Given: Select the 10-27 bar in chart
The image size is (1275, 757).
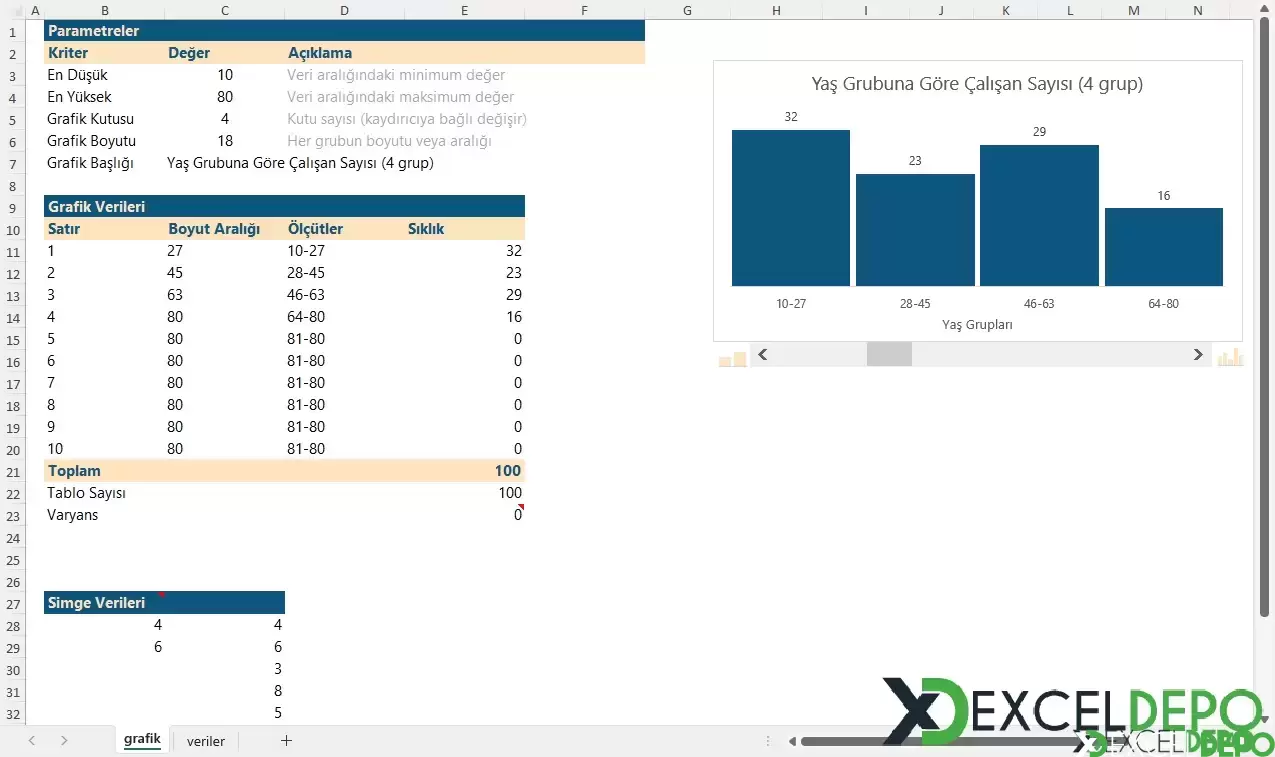Looking at the screenshot, I should click(x=790, y=208).
